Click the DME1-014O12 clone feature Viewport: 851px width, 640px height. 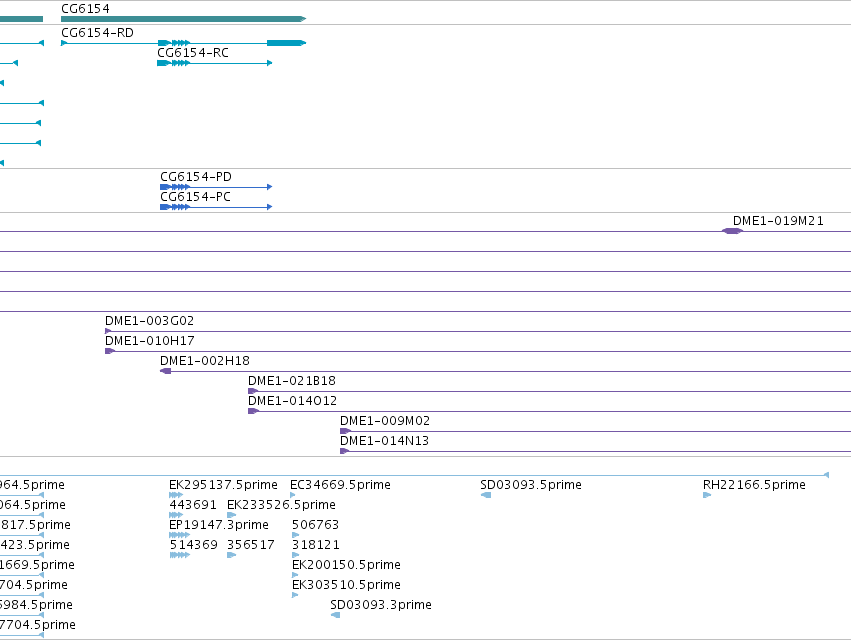549,411
